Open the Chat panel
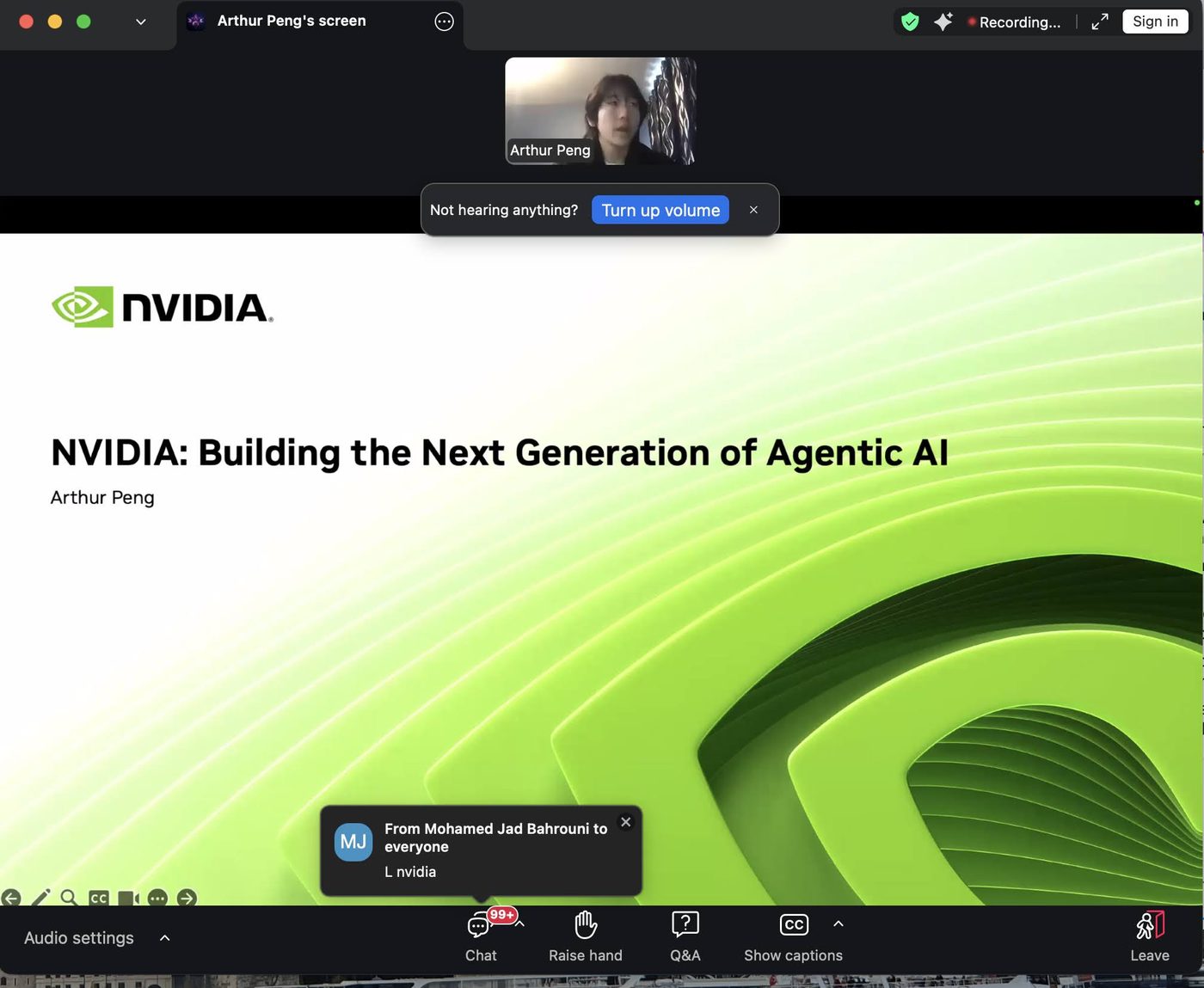 [x=481, y=936]
